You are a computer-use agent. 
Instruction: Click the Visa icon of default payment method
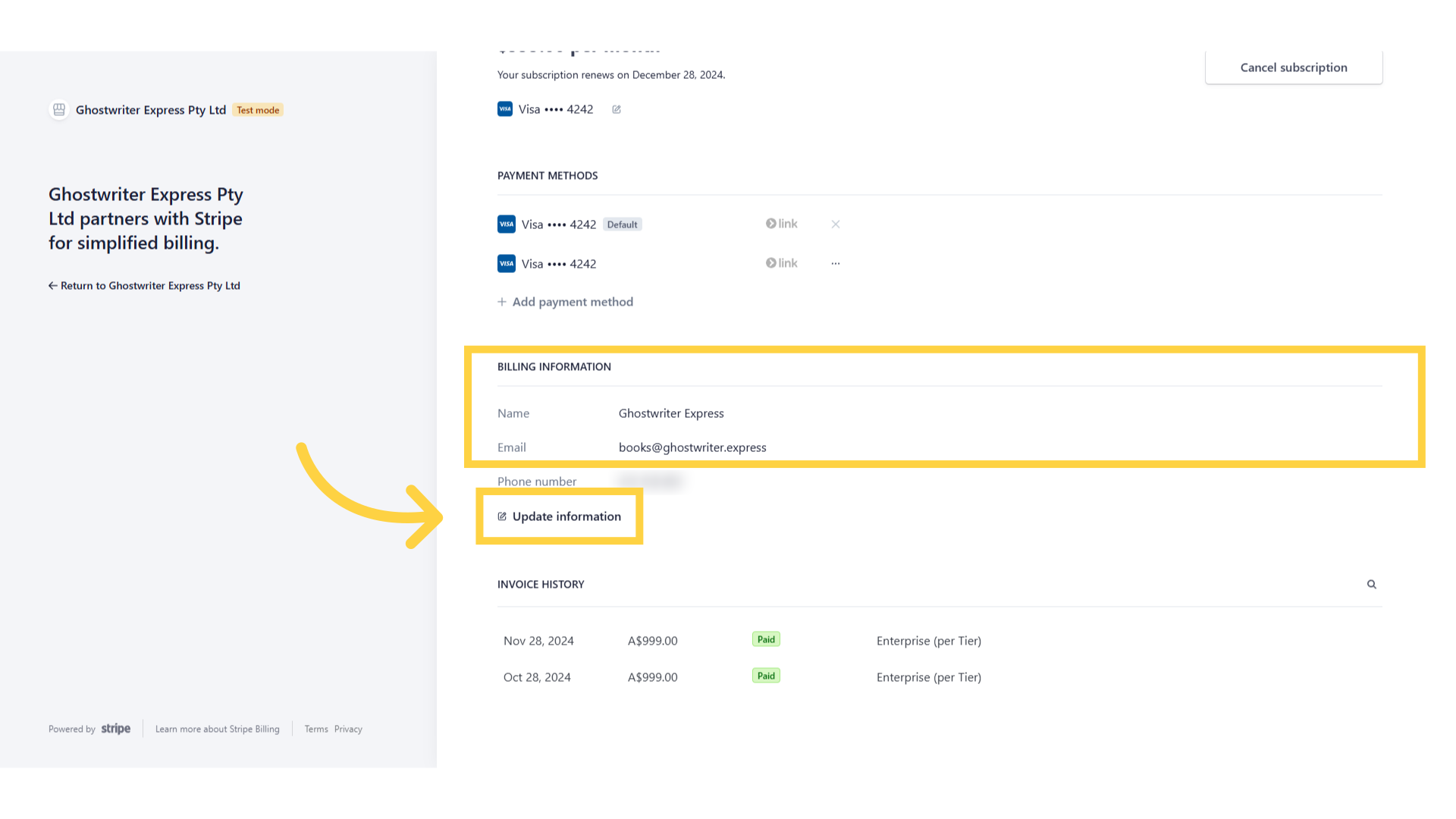click(x=507, y=224)
